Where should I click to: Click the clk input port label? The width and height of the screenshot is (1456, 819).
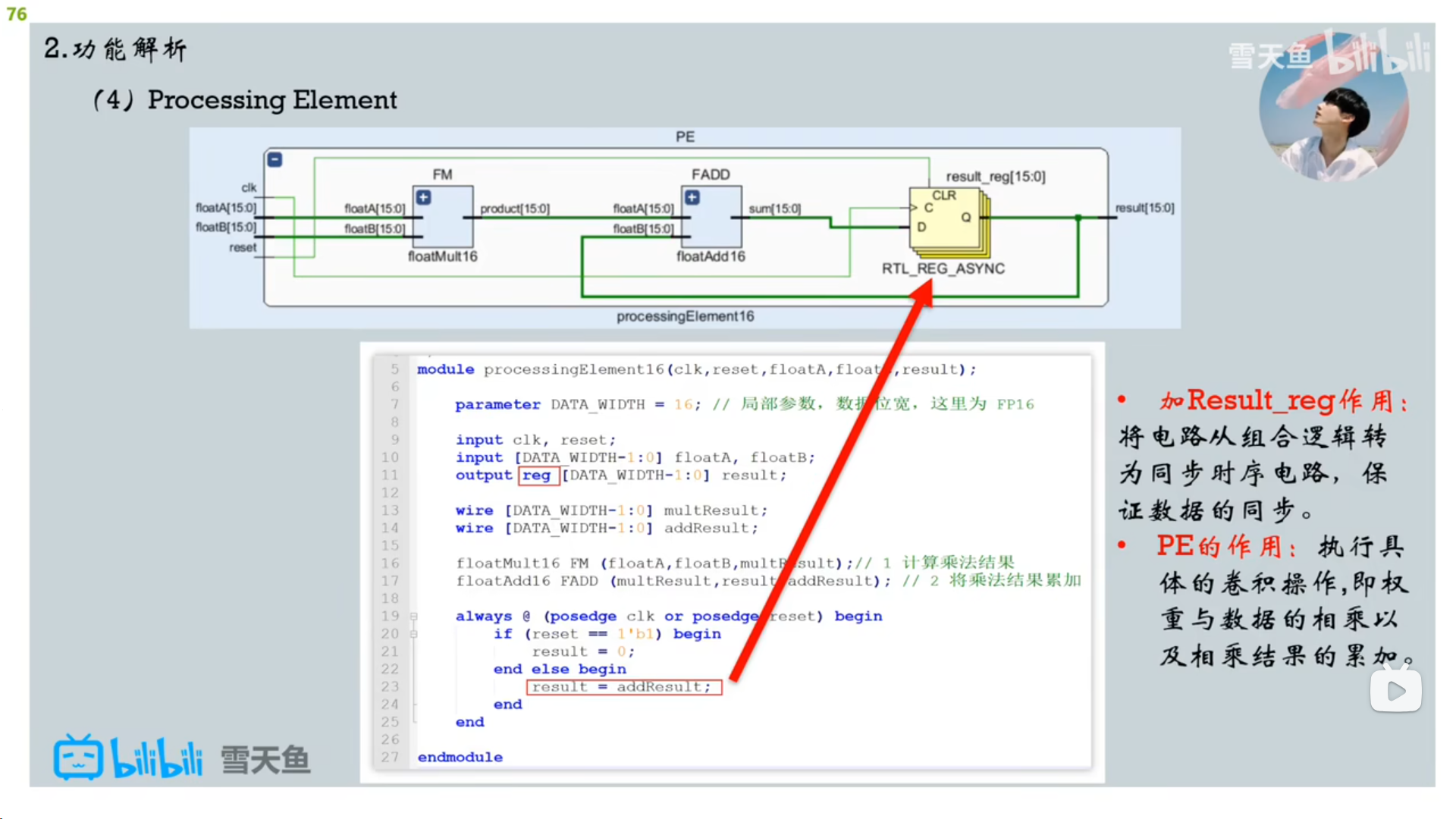249,187
